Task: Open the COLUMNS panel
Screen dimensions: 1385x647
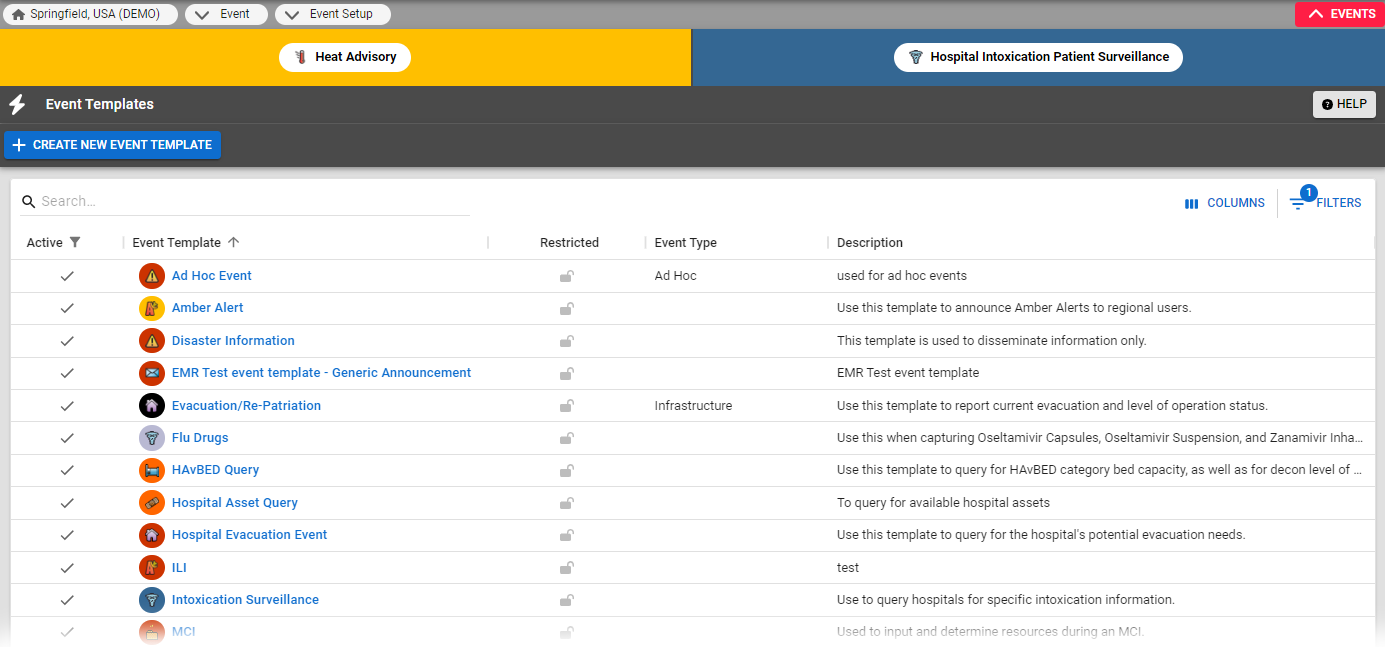Action: click(x=1224, y=202)
